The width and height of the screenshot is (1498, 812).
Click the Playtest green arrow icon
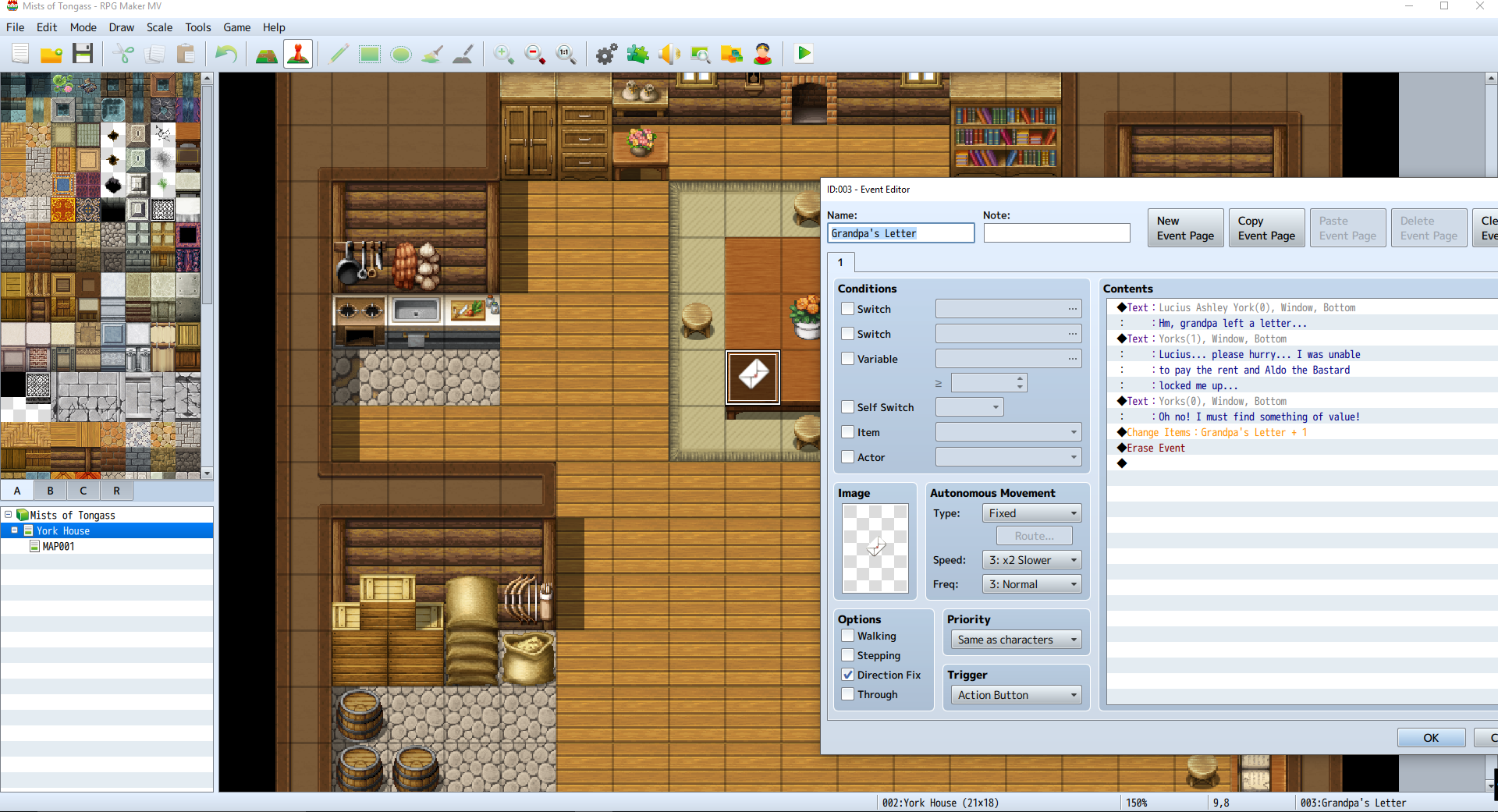pos(804,54)
